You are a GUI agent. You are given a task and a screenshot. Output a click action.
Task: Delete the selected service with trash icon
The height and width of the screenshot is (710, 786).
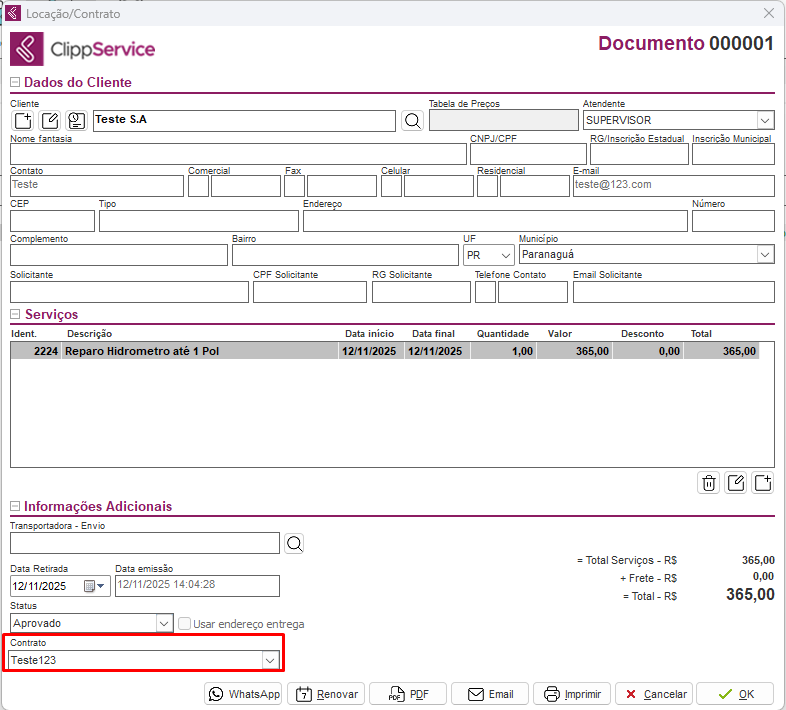pyautogui.click(x=709, y=483)
